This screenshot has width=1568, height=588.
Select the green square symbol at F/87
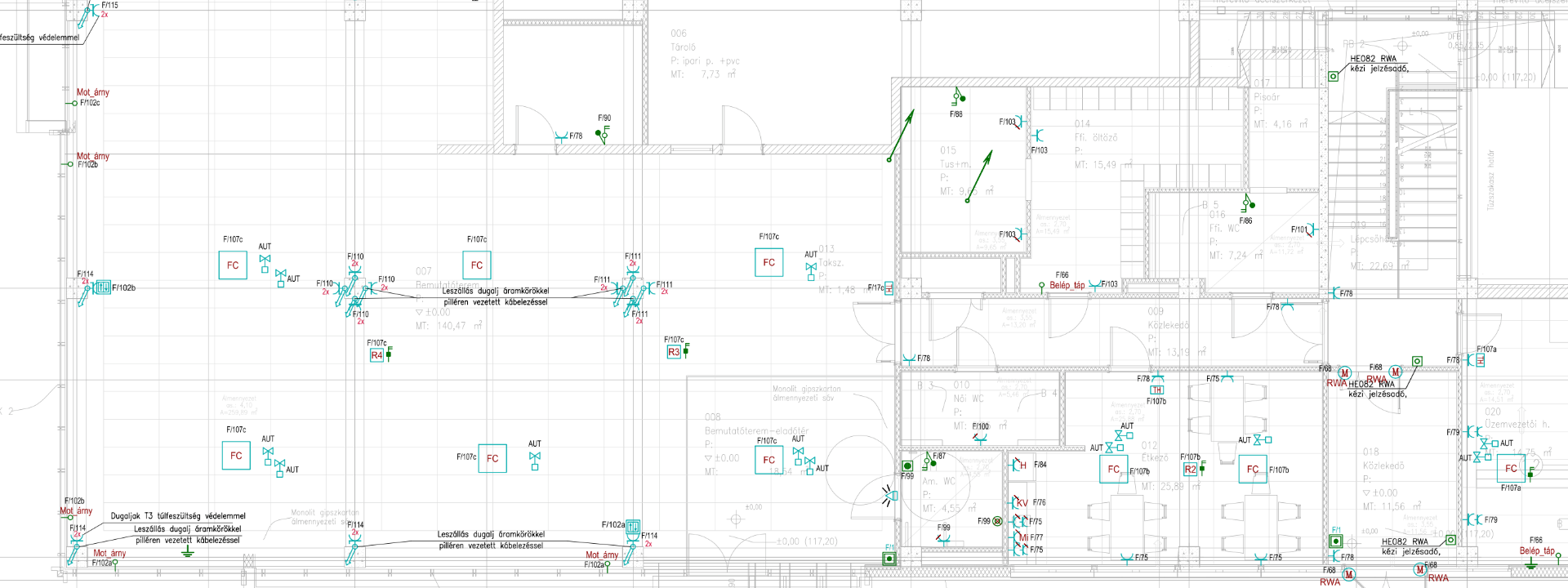click(x=906, y=465)
